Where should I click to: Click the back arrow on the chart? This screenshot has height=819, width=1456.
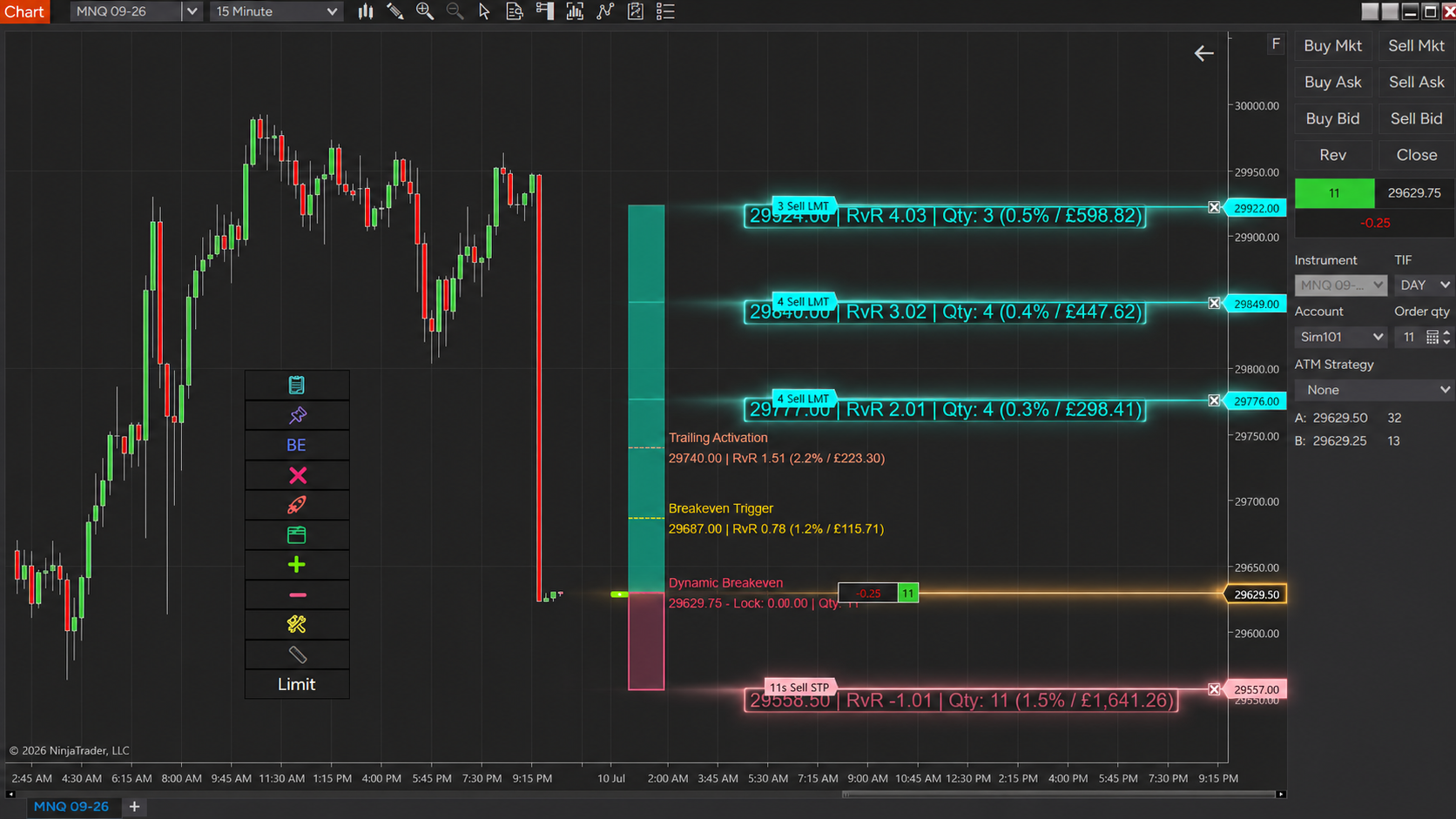coord(1203,54)
